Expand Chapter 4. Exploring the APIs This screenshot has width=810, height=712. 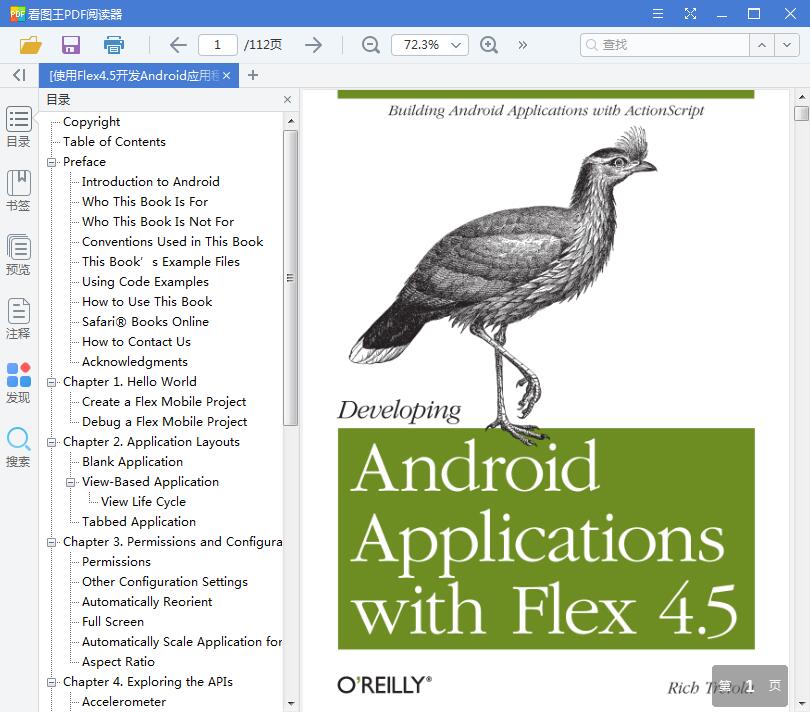coord(51,681)
